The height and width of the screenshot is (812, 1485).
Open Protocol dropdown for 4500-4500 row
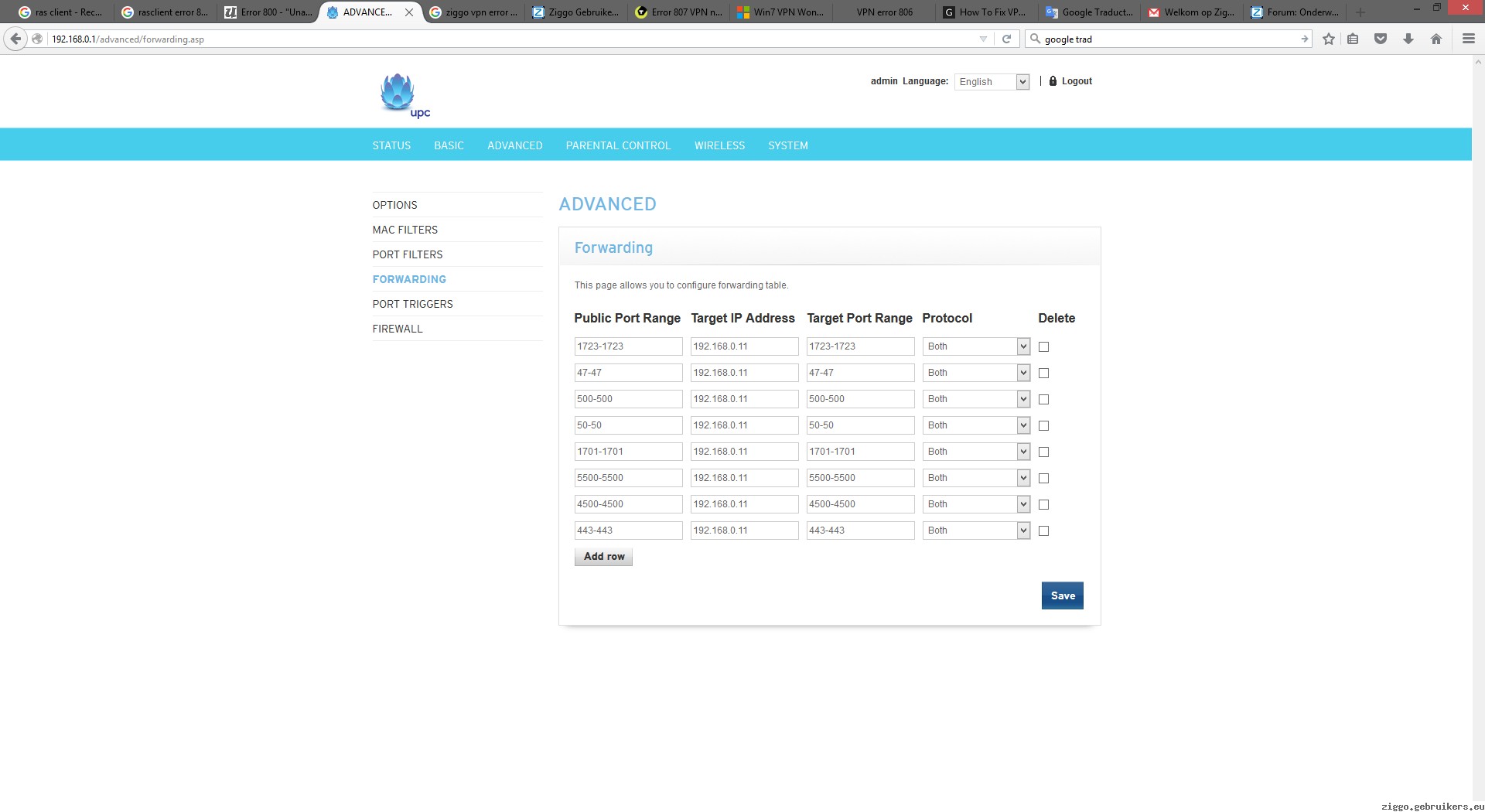(x=976, y=504)
